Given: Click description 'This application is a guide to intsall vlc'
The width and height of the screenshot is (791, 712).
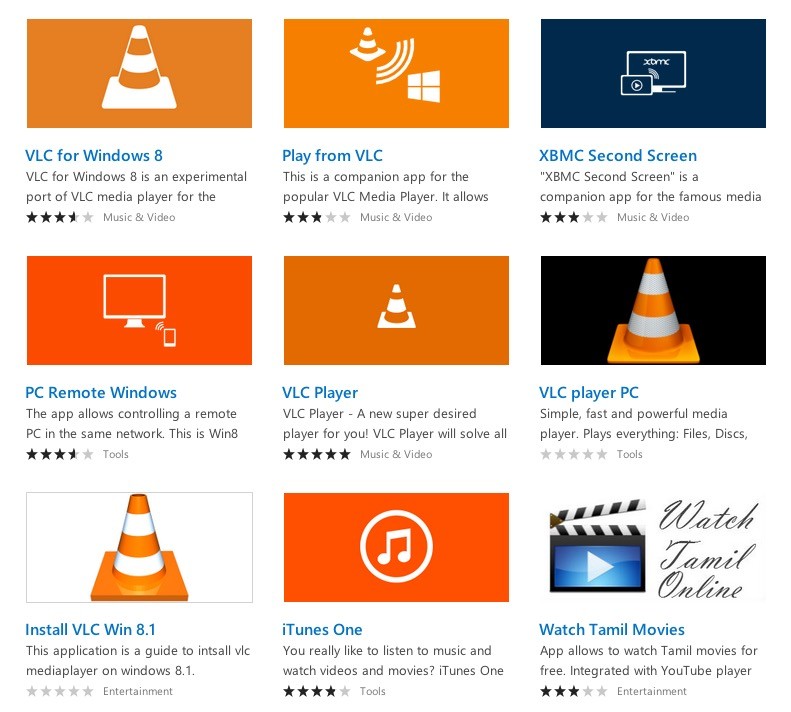Looking at the screenshot, I should pyautogui.click(x=138, y=651).
